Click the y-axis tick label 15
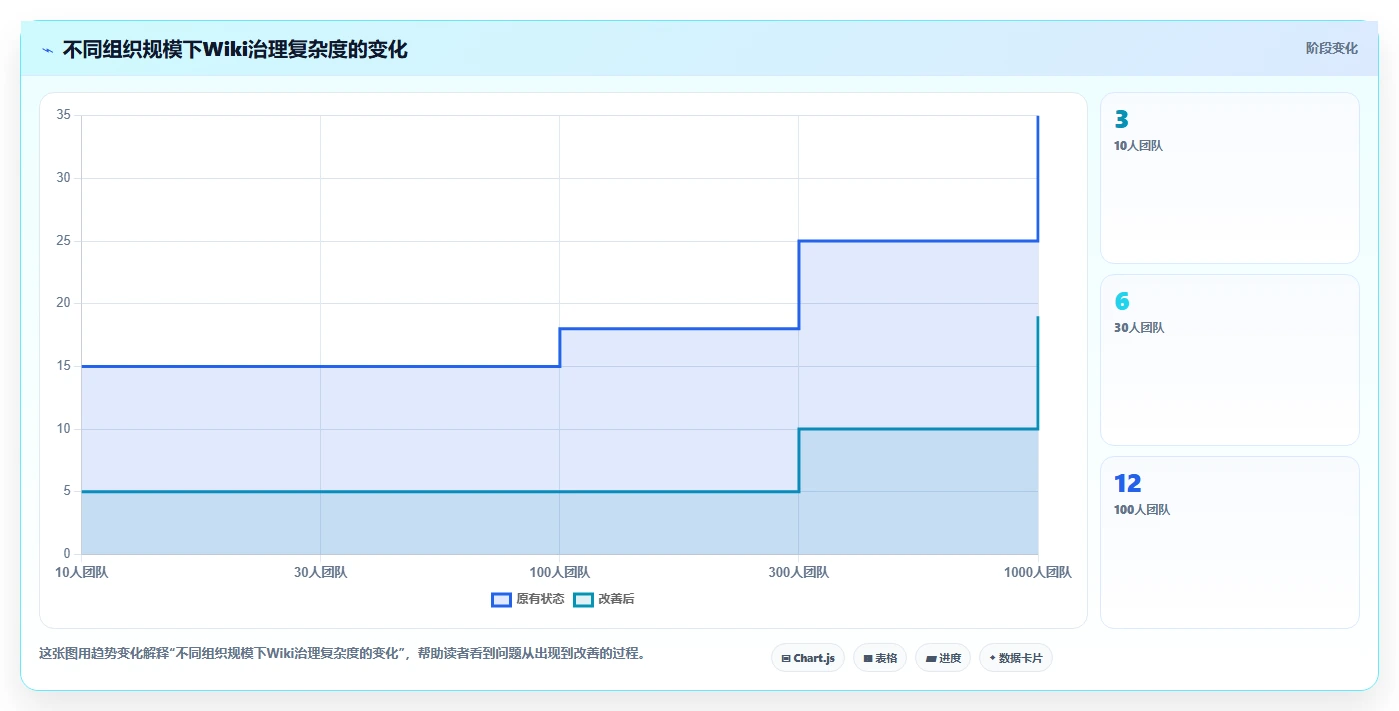The width and height of the screenshot is (1399, 711). 63,366
